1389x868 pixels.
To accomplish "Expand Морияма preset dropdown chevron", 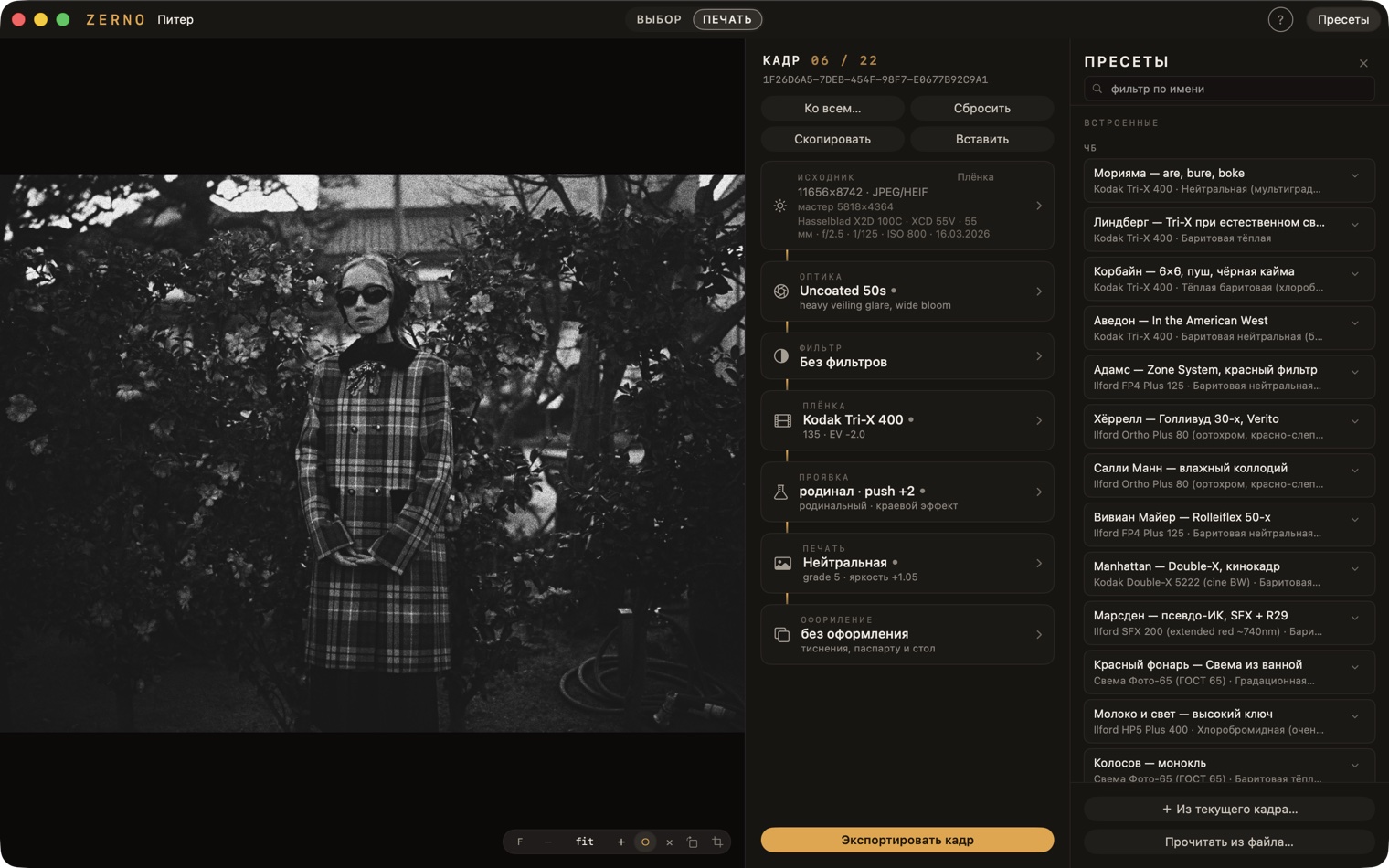I will 1355,175.
